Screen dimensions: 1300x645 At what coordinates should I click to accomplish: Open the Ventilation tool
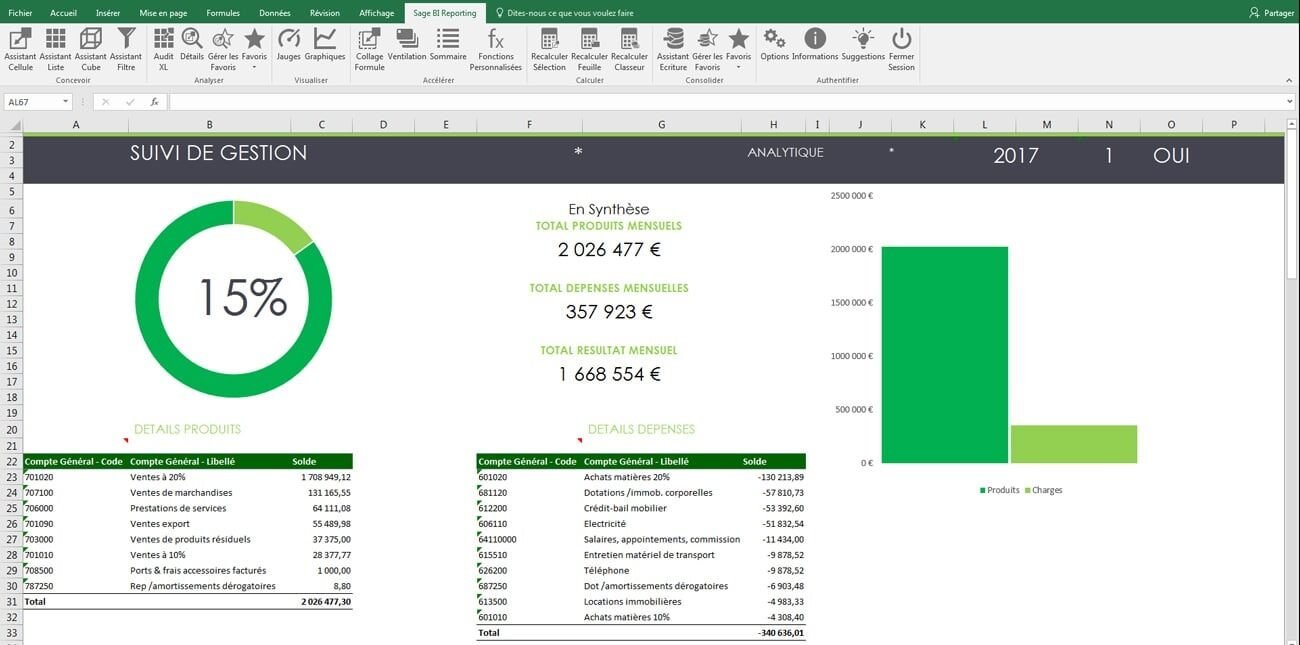click(x=406, y=45)
